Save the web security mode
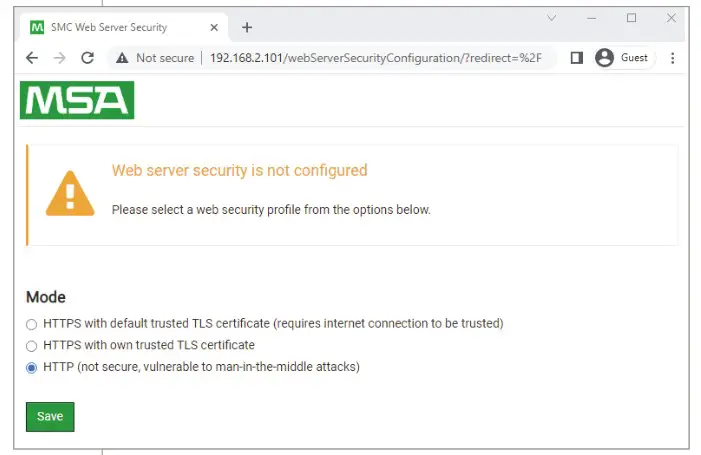 (x=50, y=416)
